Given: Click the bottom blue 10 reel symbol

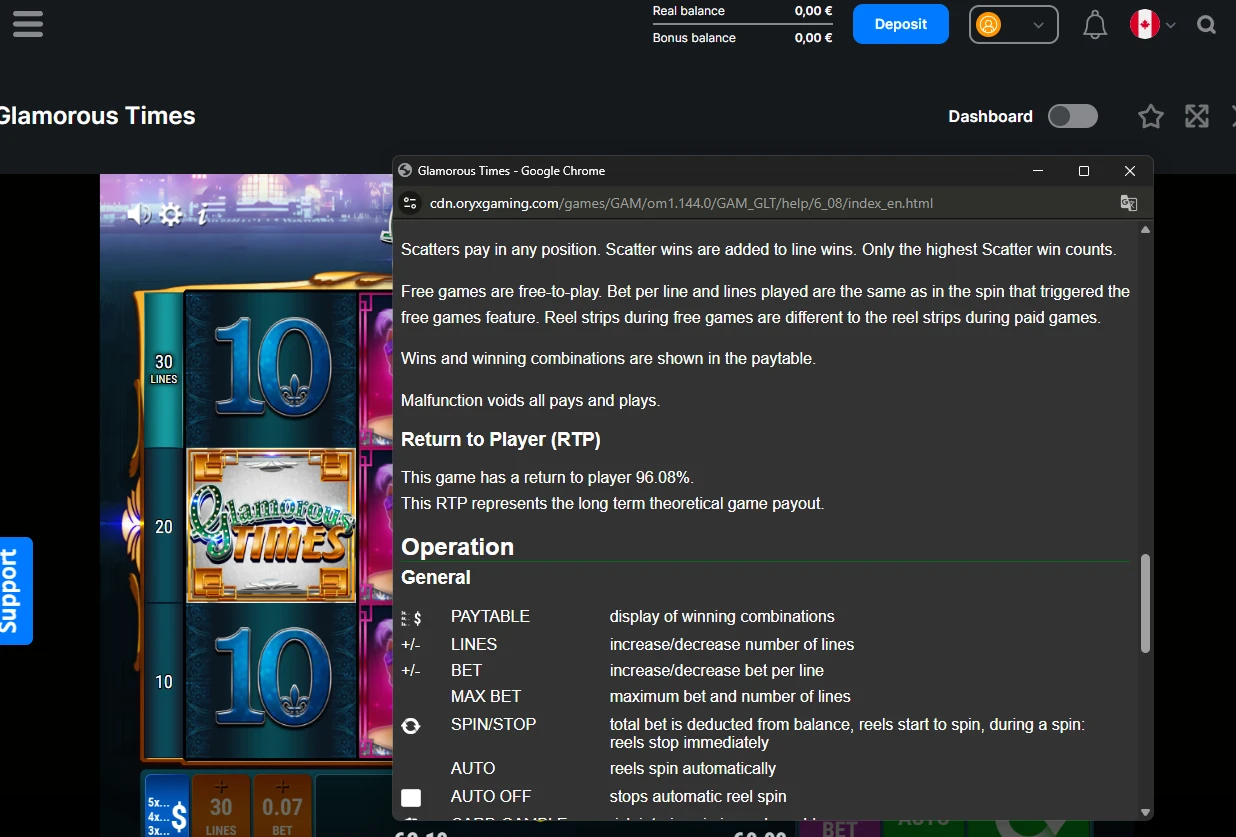Looking at the screenshot, I should pos(271,680).
